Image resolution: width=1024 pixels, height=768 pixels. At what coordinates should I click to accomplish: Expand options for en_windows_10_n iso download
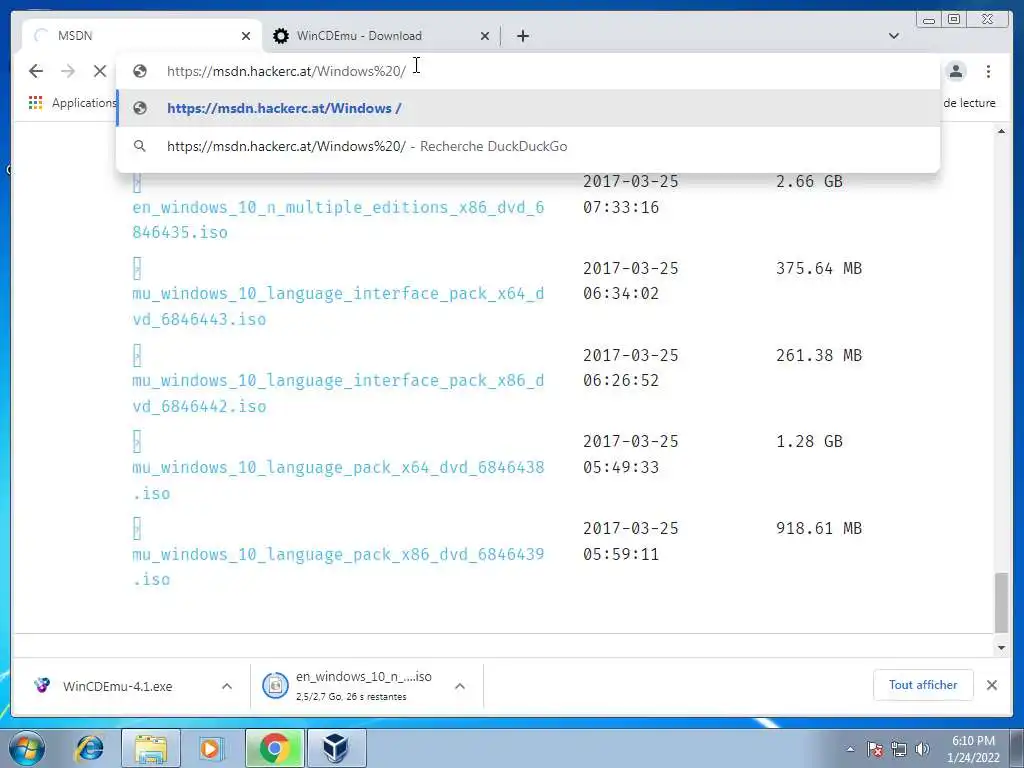point(460,686)
